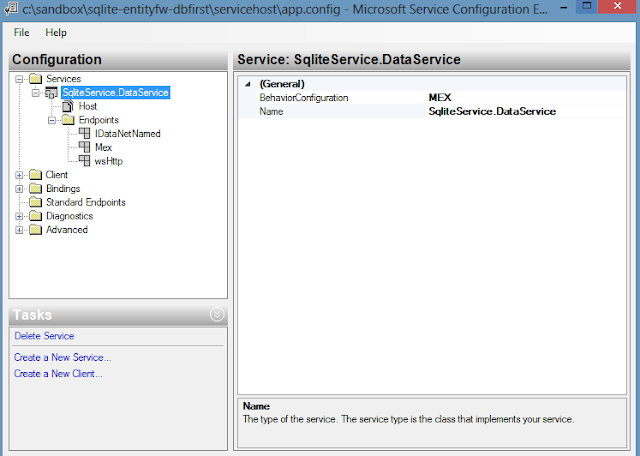Click Create a New Client link
The height and width of the screenshot is (456, 640).
(58, 374)
